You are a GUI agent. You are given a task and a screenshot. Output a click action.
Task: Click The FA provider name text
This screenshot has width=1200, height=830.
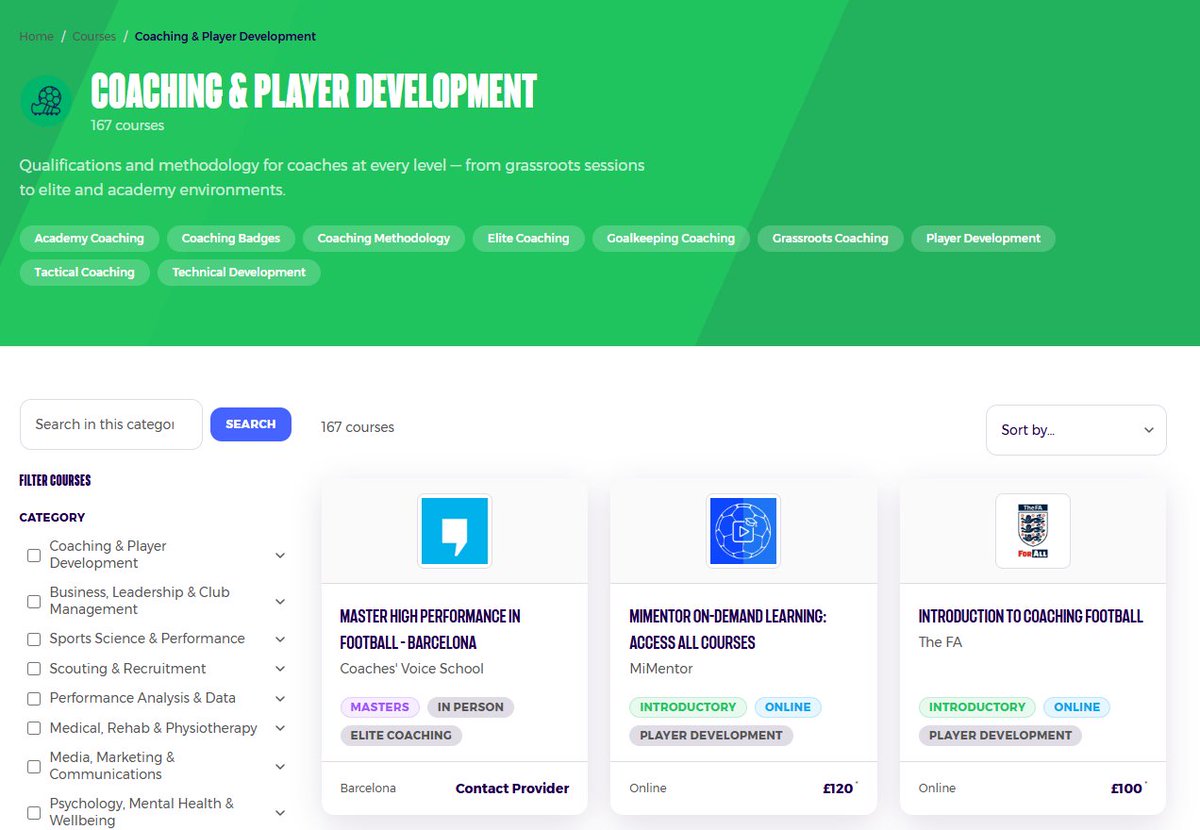[x=940, y=642]
